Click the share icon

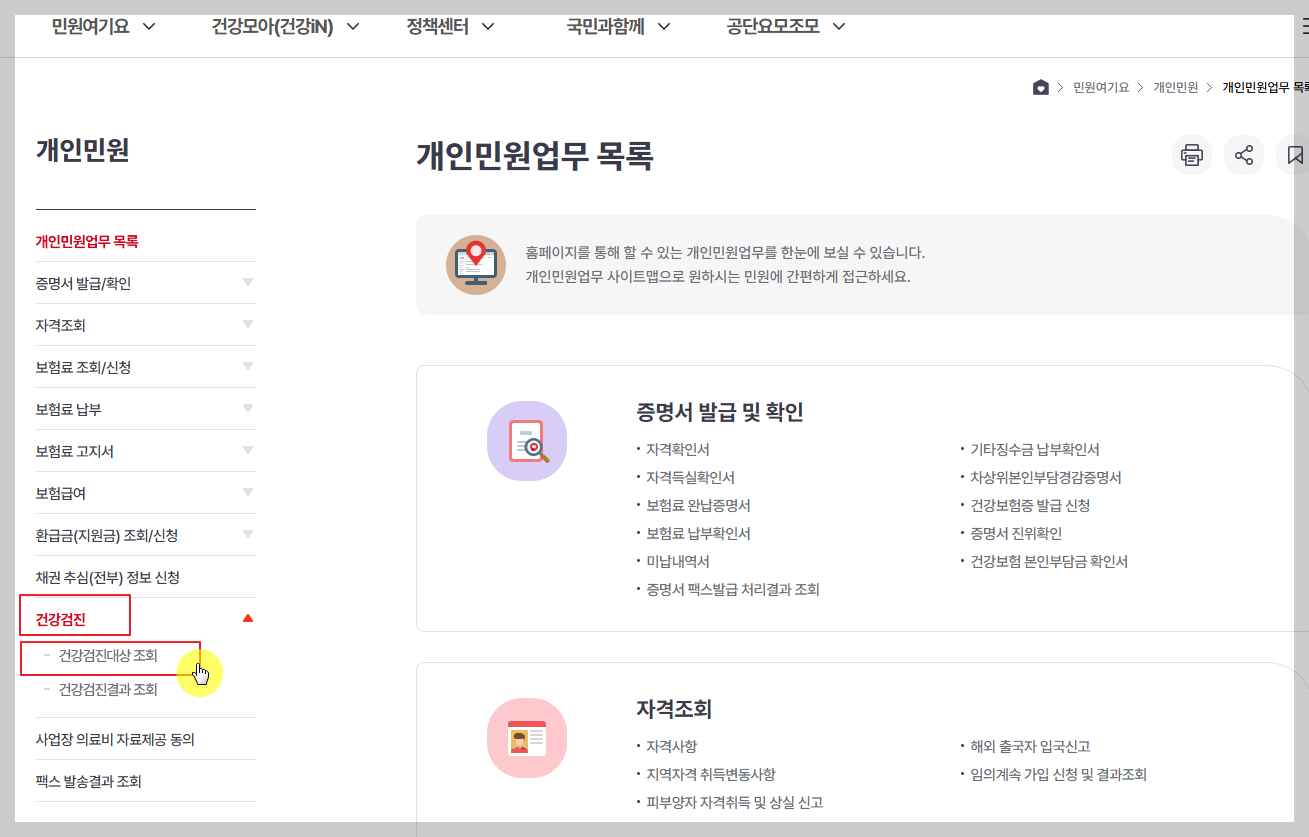1244,155
